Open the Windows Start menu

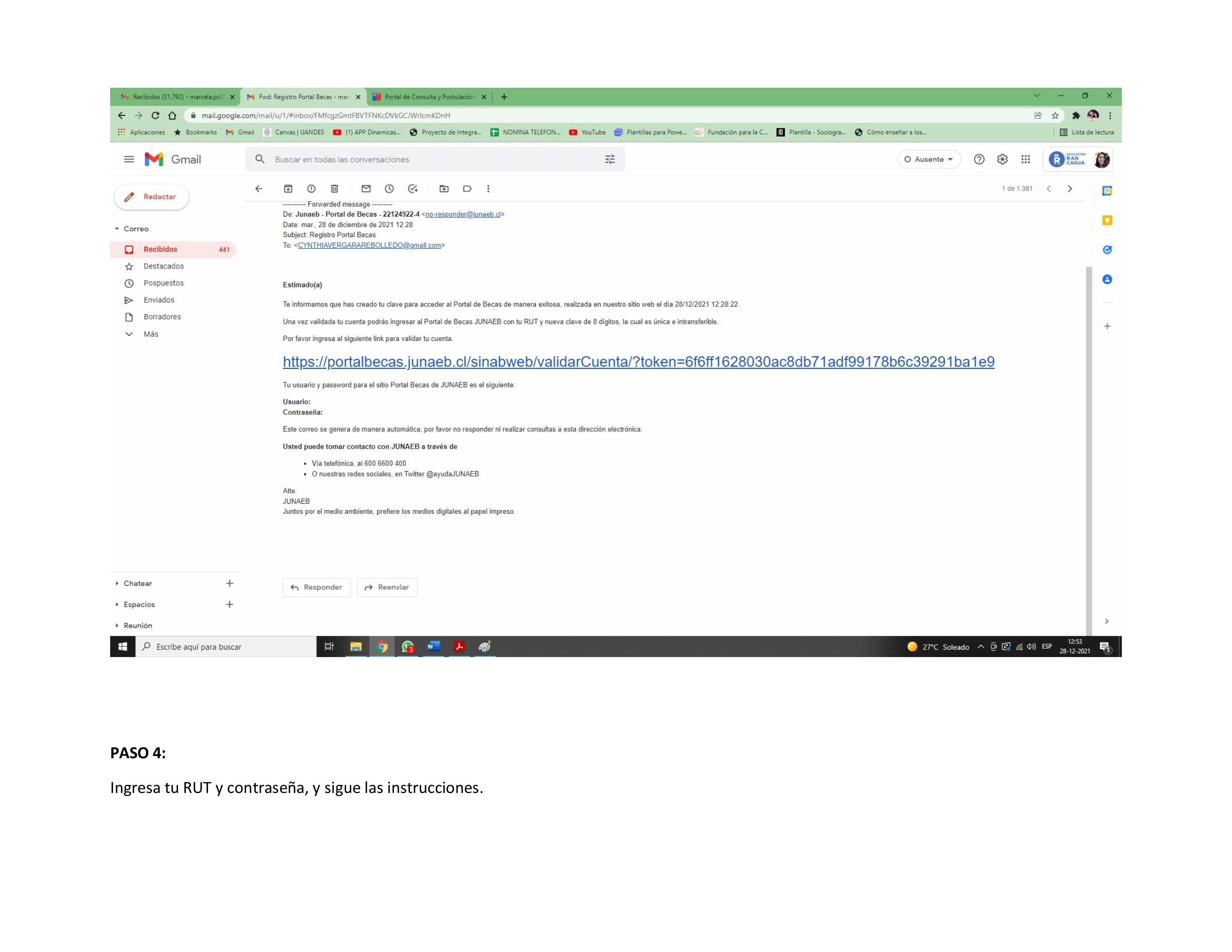pyautogui.click(x=122, y=646)
